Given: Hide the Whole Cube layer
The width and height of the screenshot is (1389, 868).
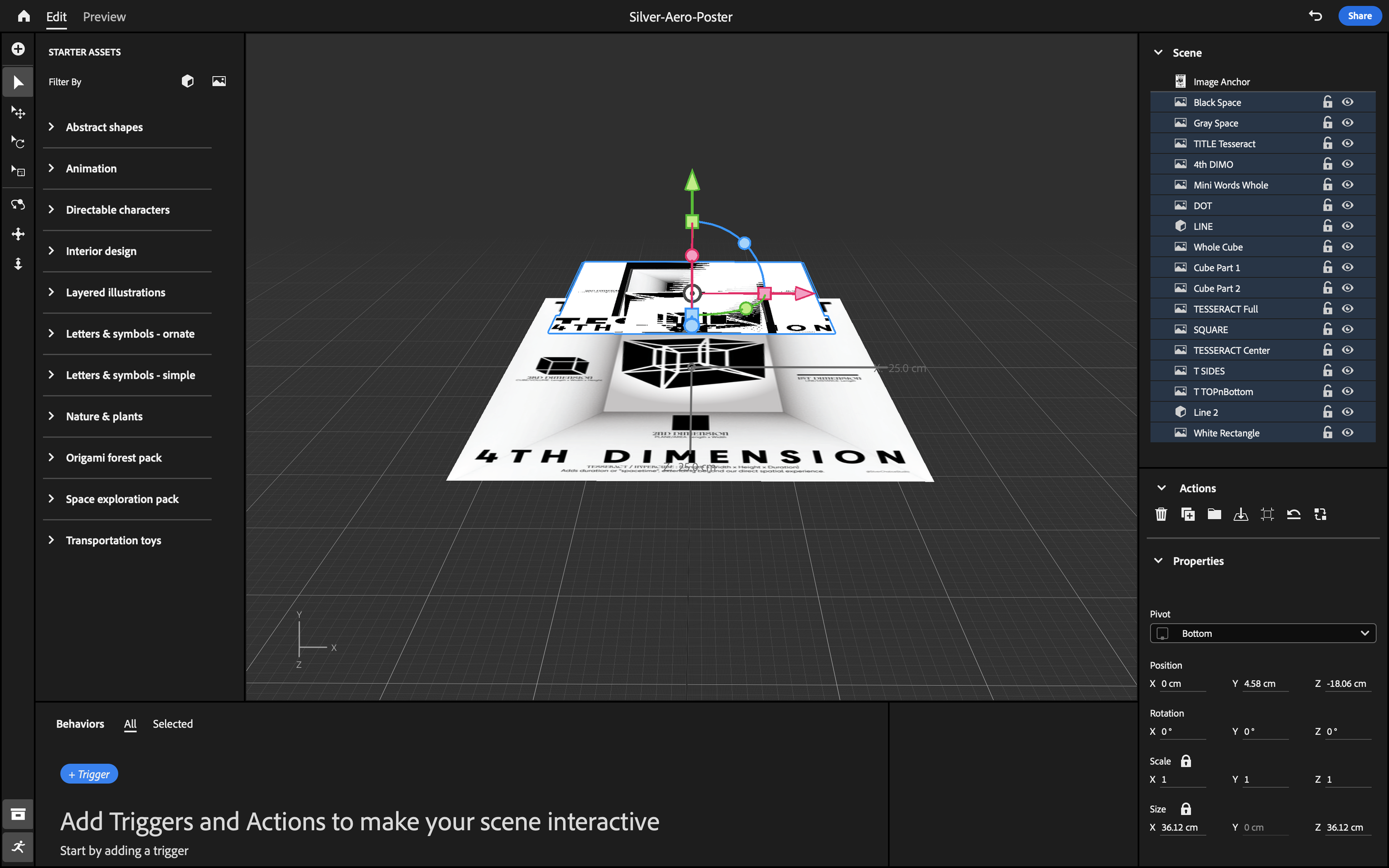Looking at the screenshot, I should [x=1348, y=247].
